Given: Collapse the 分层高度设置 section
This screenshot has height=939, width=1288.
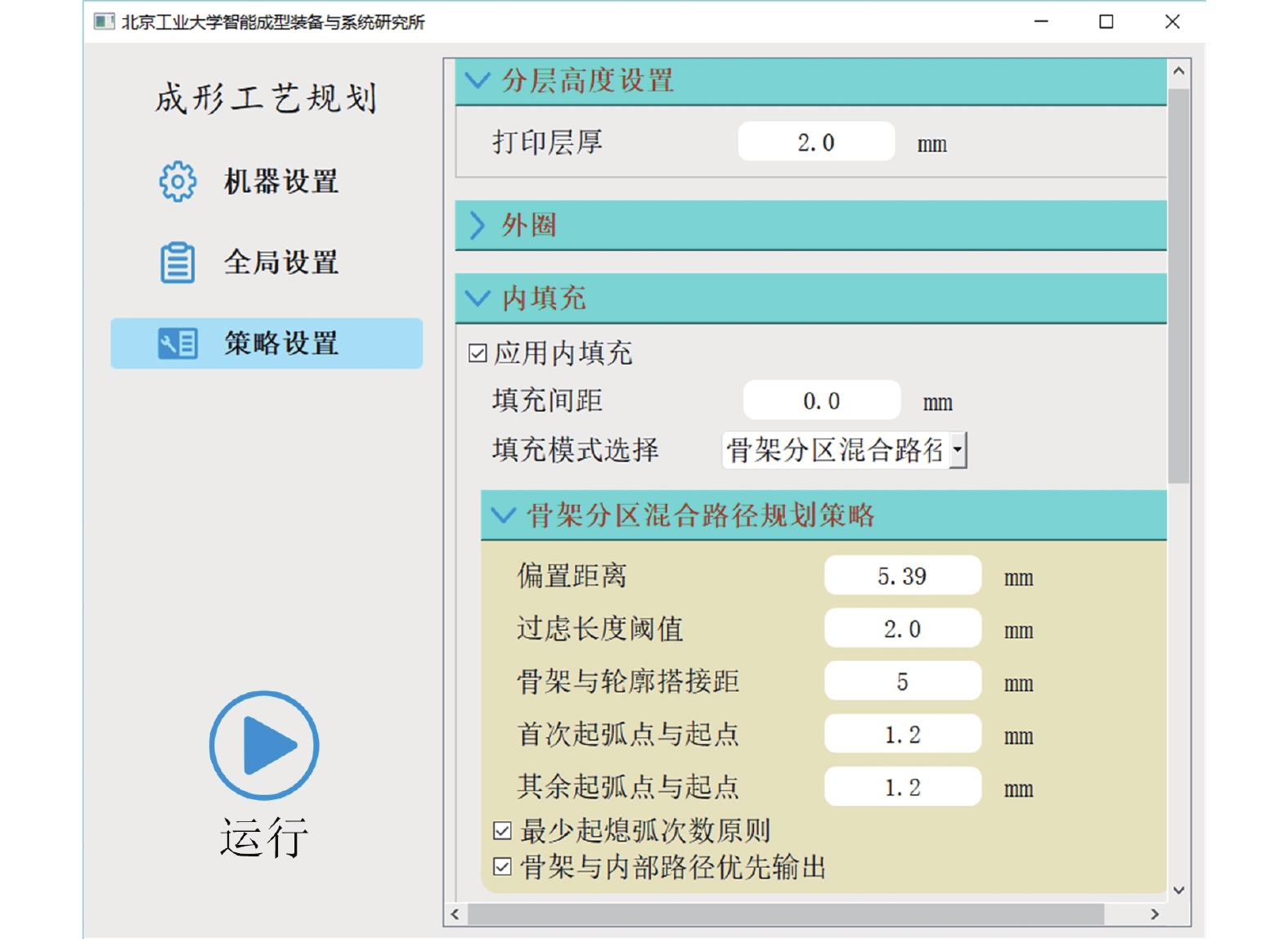Looking at the screenshot, I should (x=478, y=80).
